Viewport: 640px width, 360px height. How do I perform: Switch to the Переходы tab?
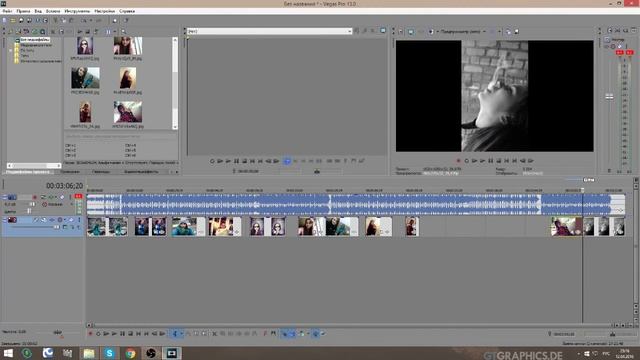tap(100, 172)
